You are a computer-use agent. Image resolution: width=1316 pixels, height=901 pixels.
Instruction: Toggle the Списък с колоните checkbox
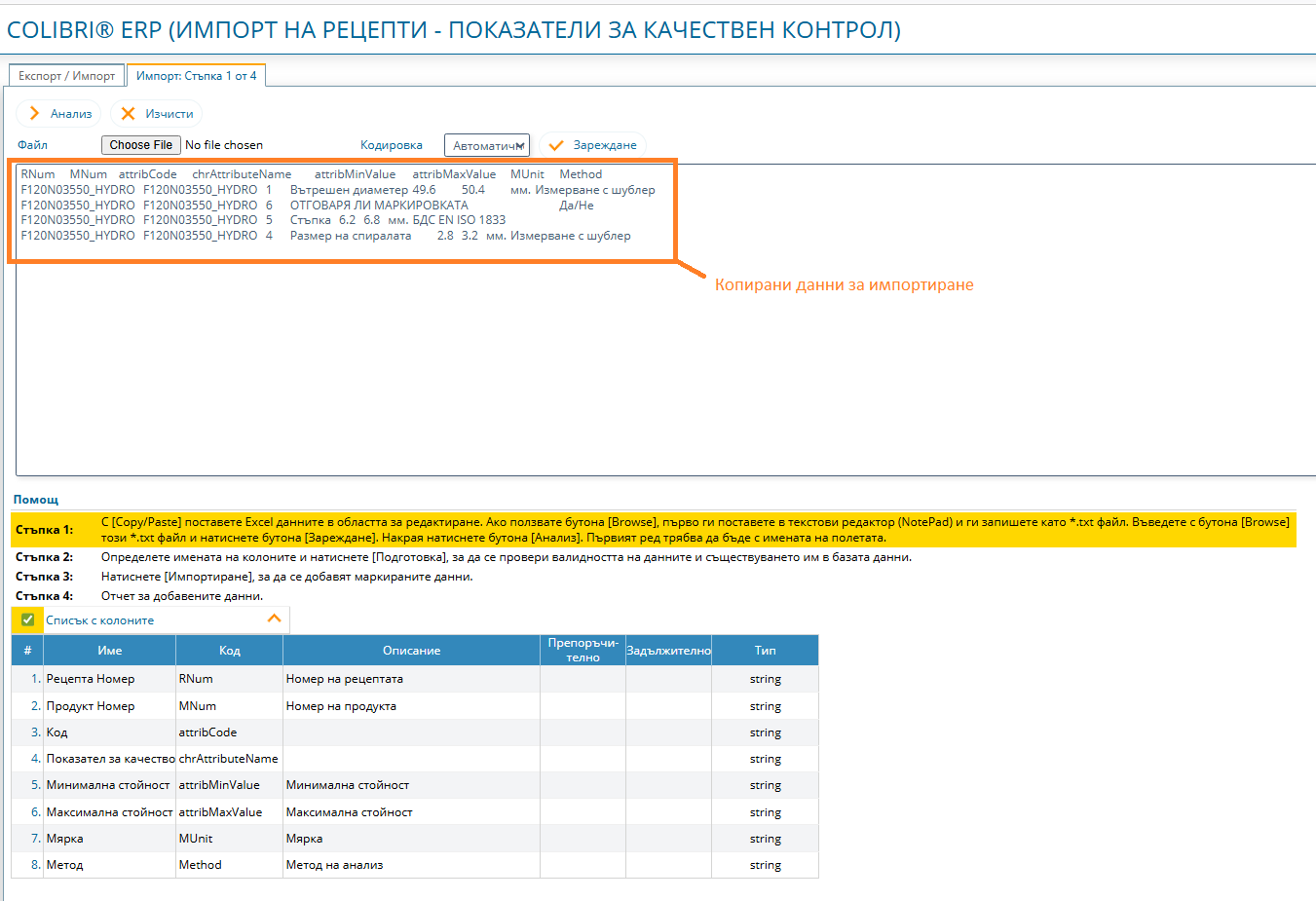click(27, 619)
